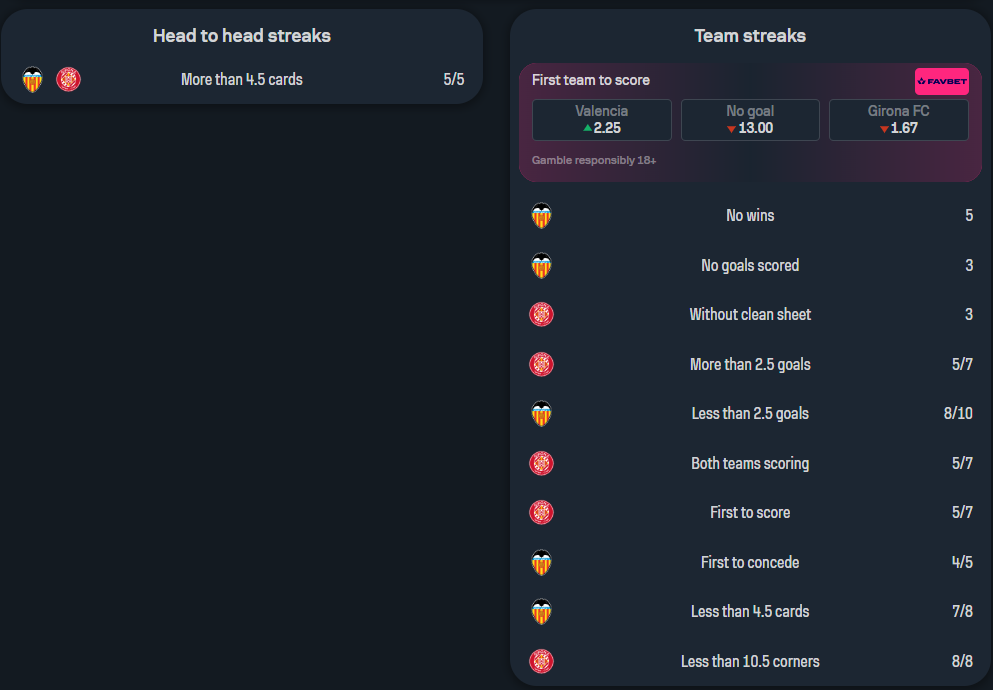Open the More than 4.5 cards streak
This screenshot has height=690, width=993.
(242, 80)
